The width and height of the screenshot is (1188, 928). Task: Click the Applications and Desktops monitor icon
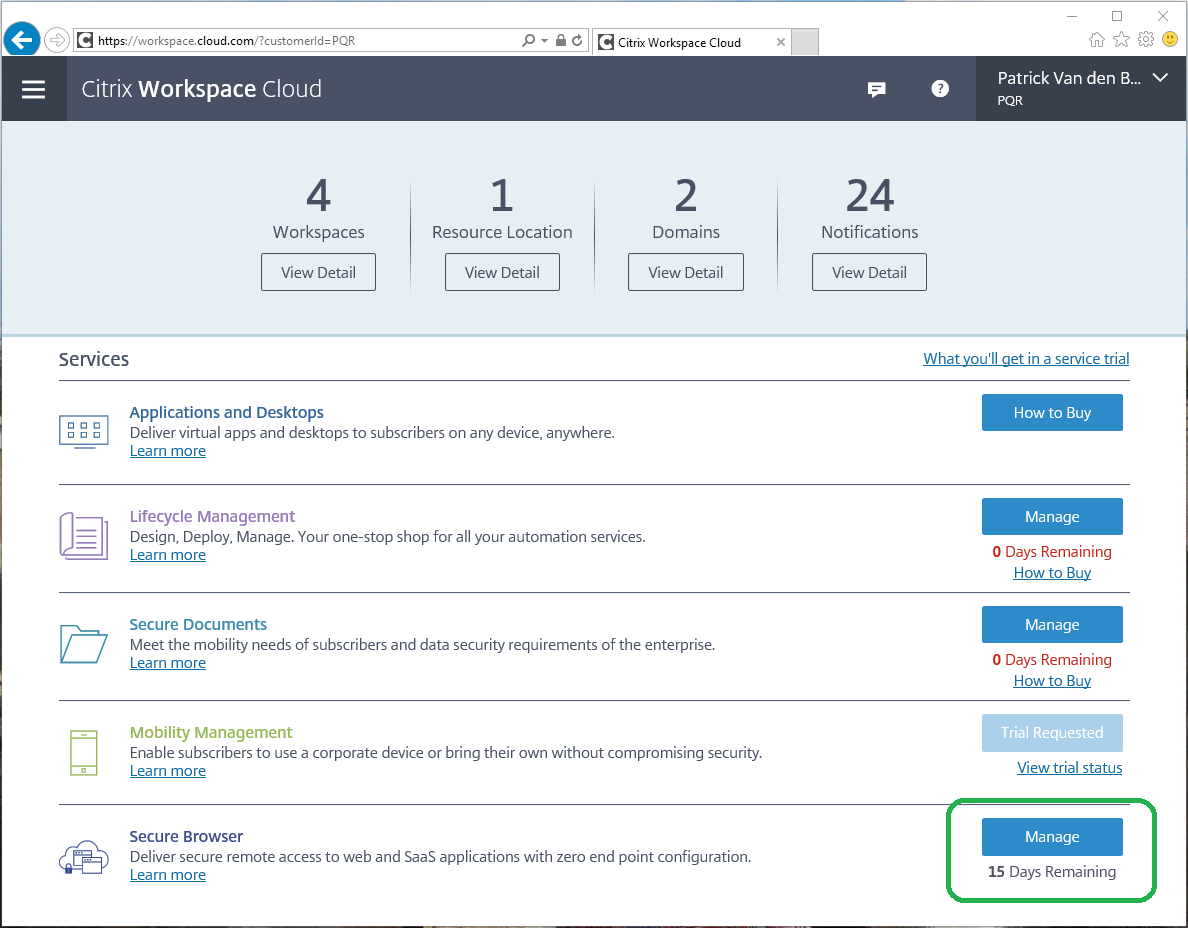point(83,431)
